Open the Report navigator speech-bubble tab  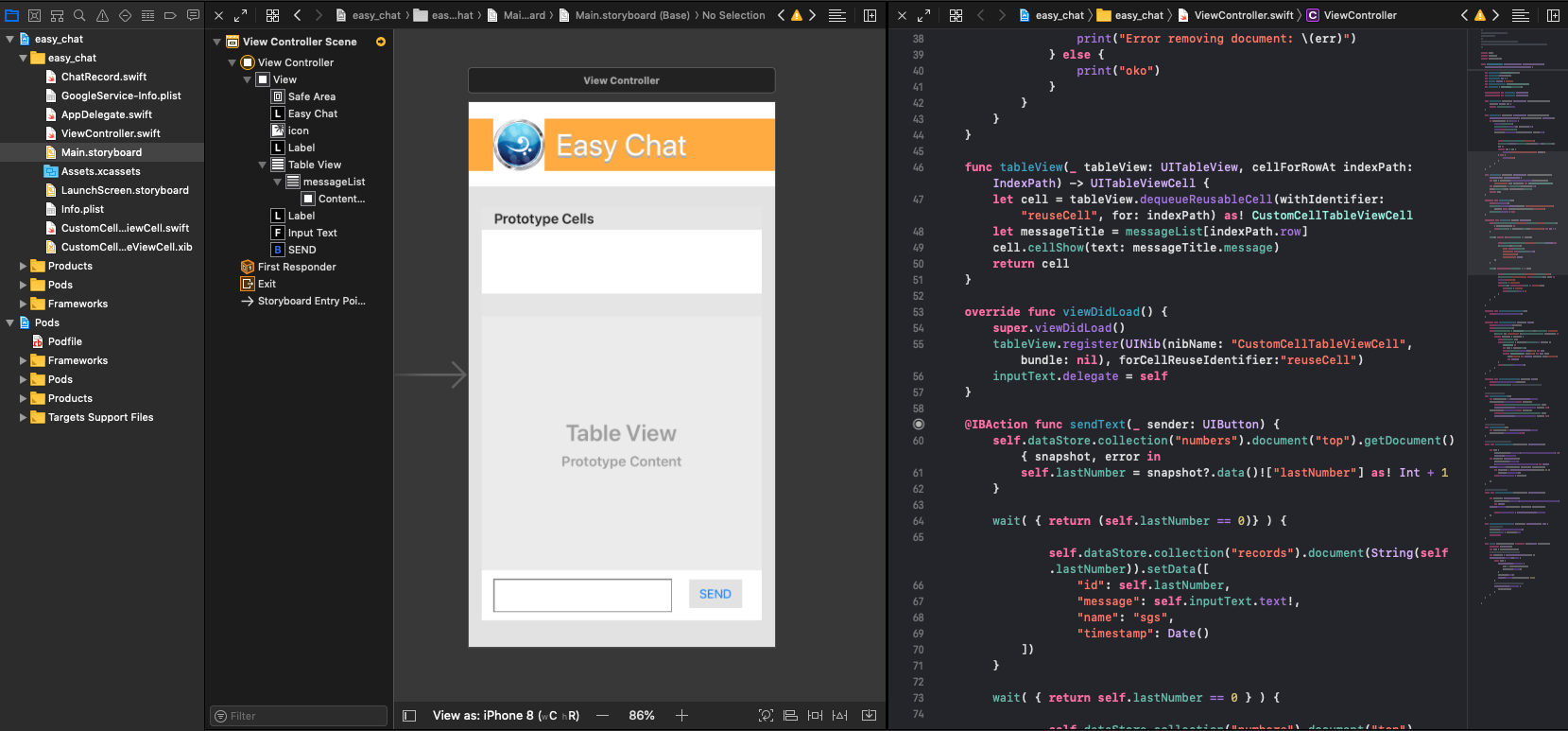193,15
